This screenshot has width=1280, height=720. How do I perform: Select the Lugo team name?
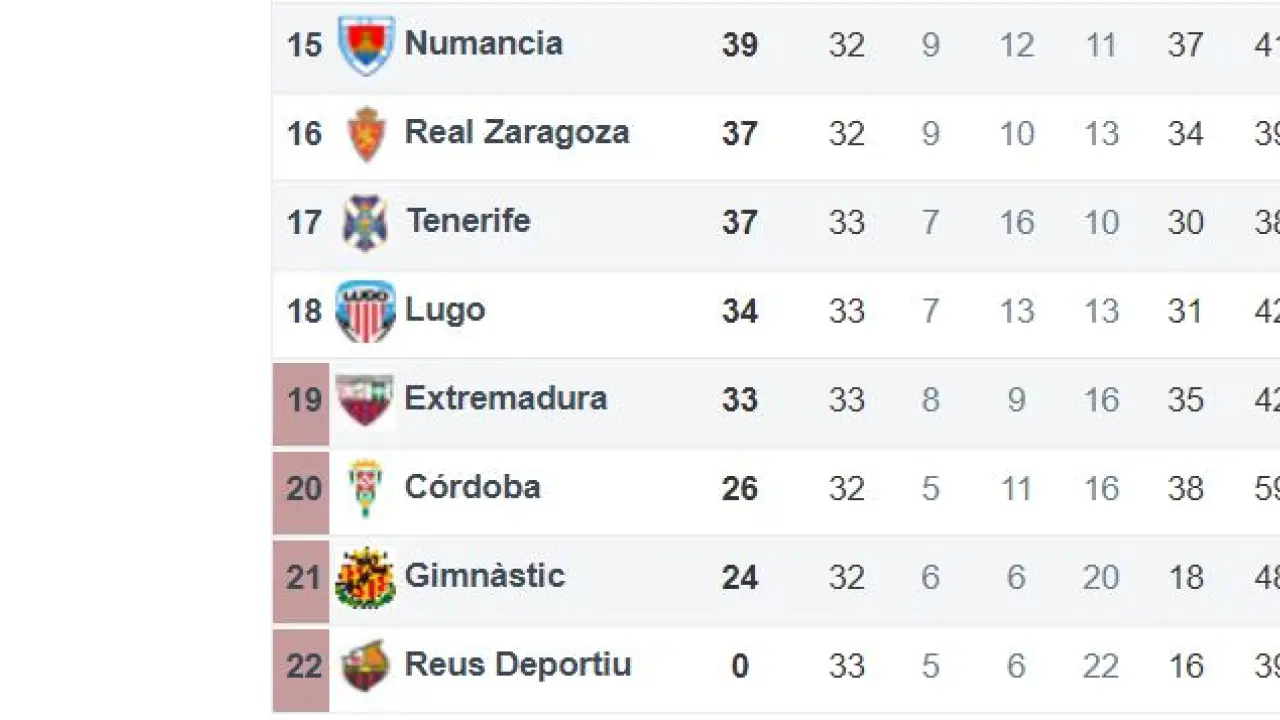coord(445,310)
